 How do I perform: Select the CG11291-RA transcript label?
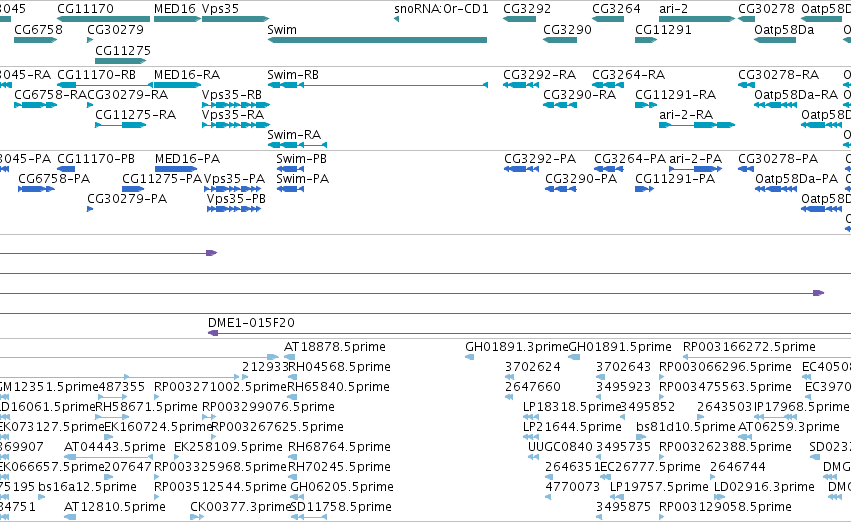click(675, 94)
